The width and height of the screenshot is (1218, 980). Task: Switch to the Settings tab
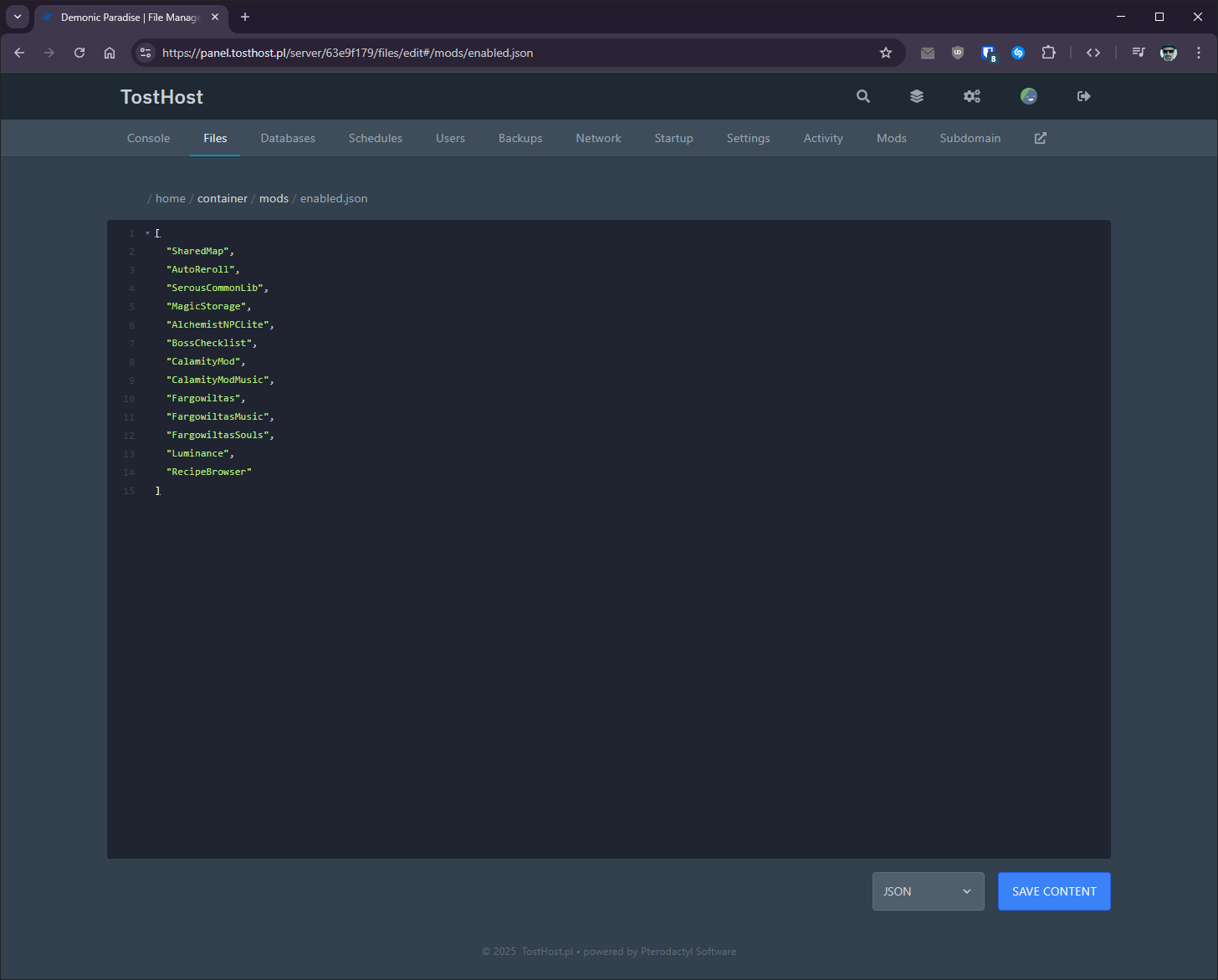749,138
